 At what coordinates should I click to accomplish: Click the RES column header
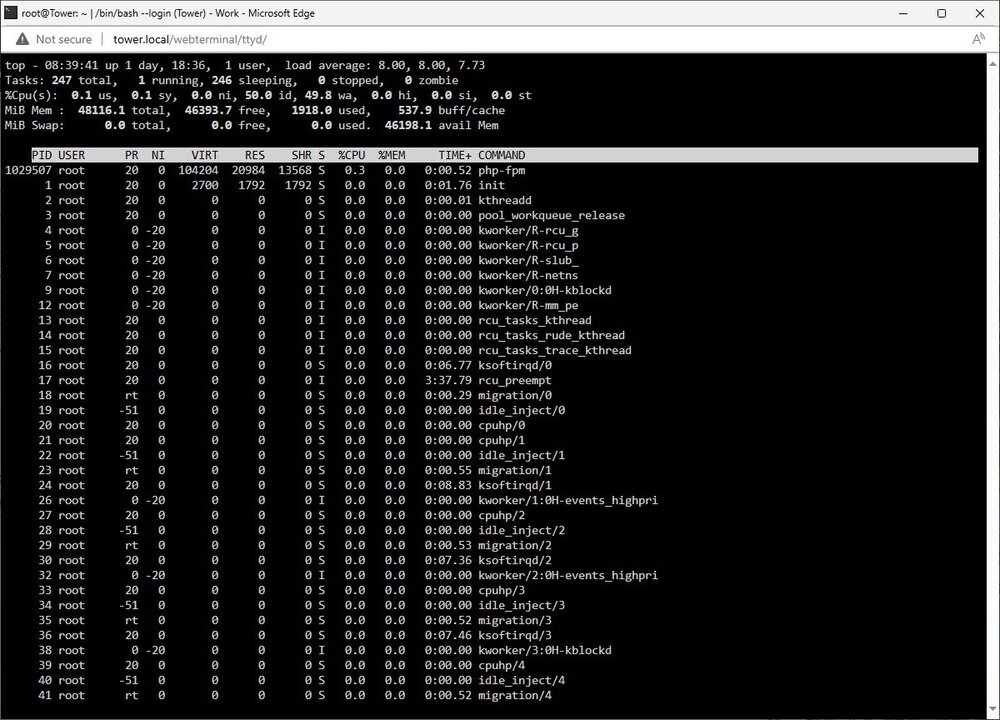254,155
